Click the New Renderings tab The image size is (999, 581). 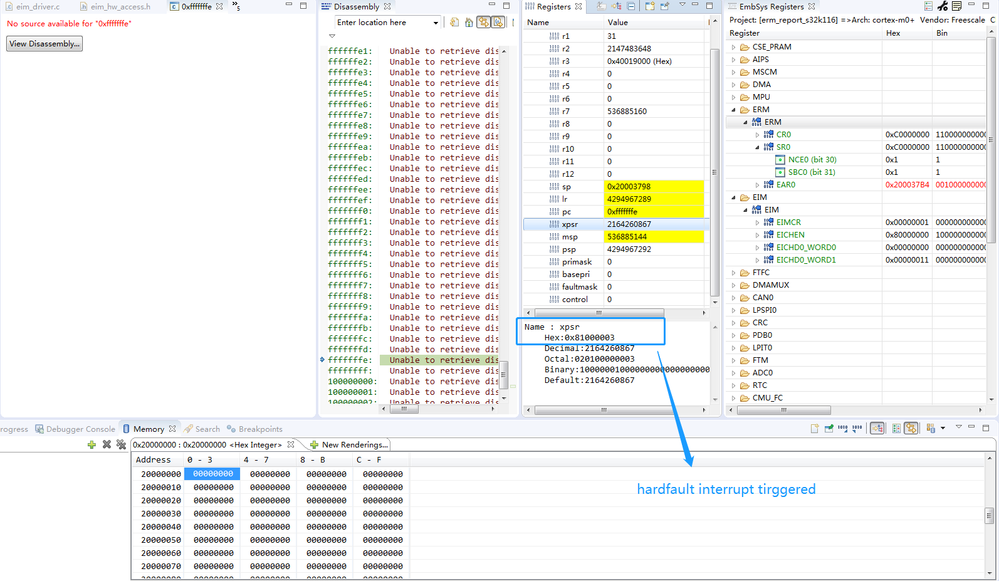(349, 445)
